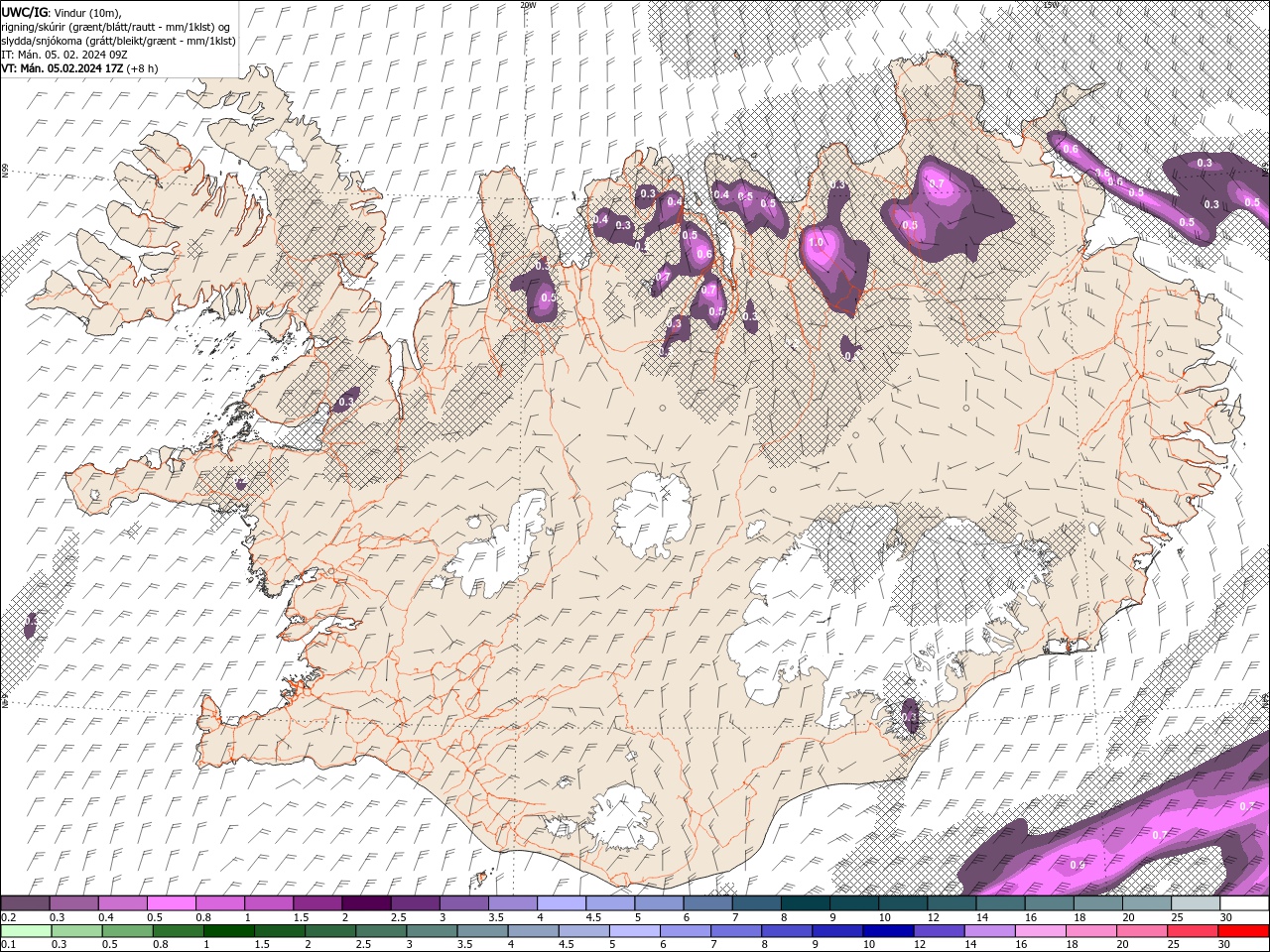Viewport: 1270px width, 952px height.
Task: Click the 0.2 label on the snow scale
Action: tap(9, 917)
